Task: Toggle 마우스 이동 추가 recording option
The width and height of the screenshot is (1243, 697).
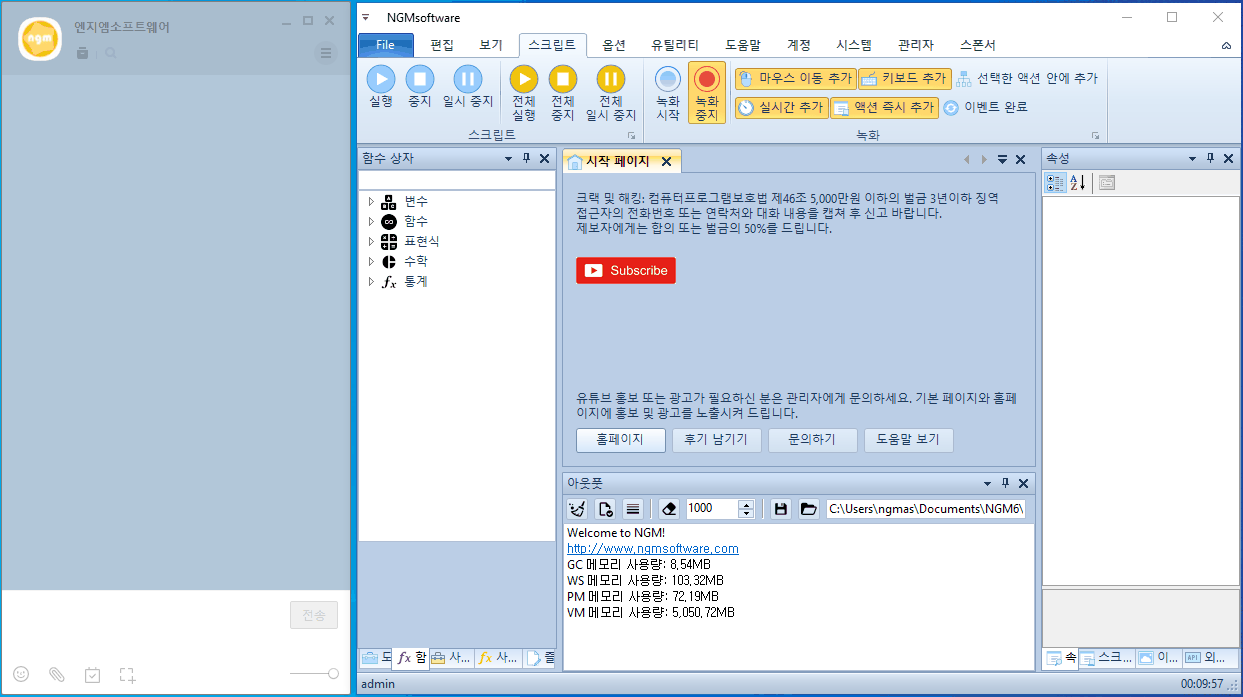Action: pos(796,78)
